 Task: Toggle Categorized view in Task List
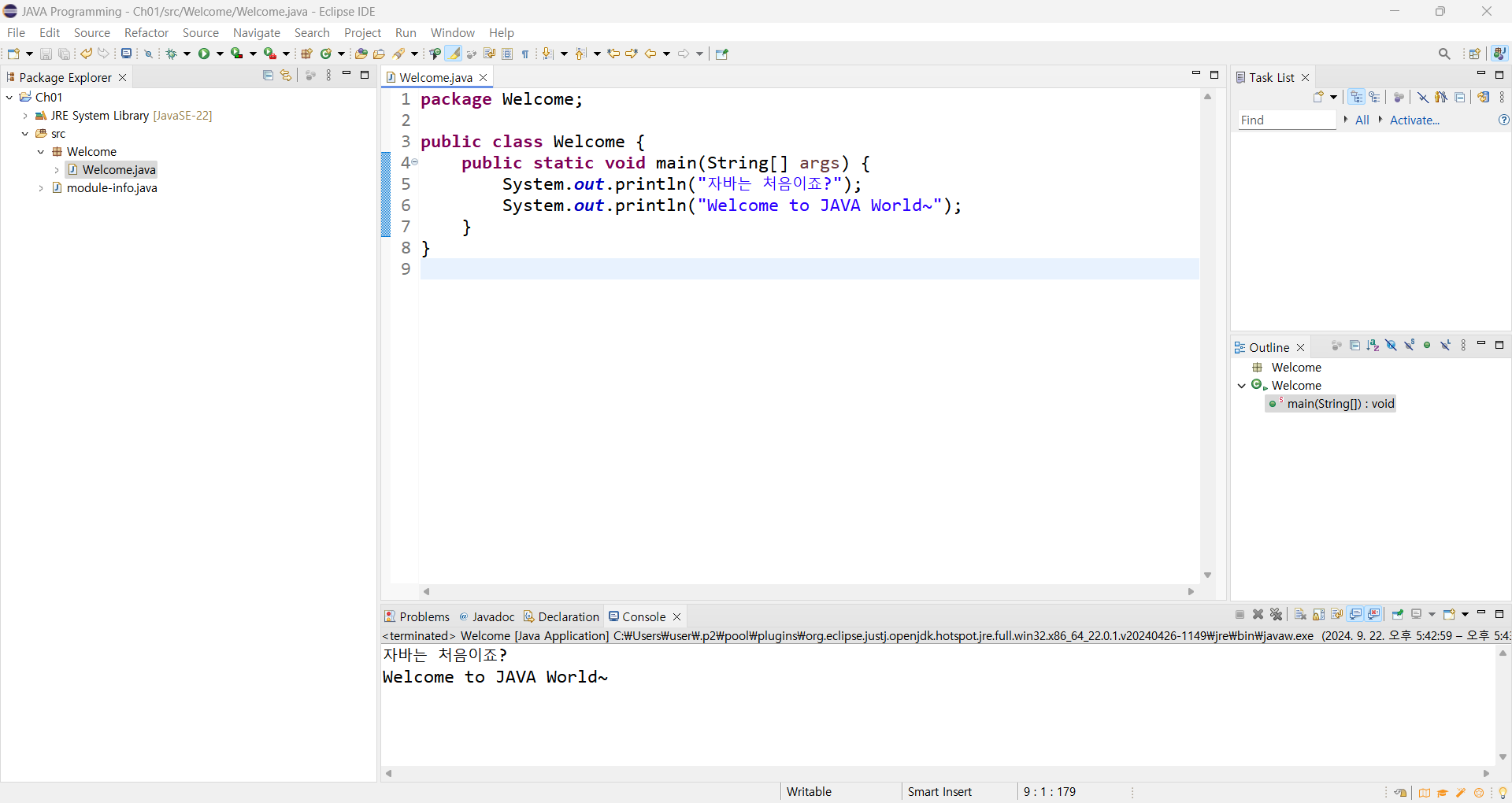[x=1357, y=97]
